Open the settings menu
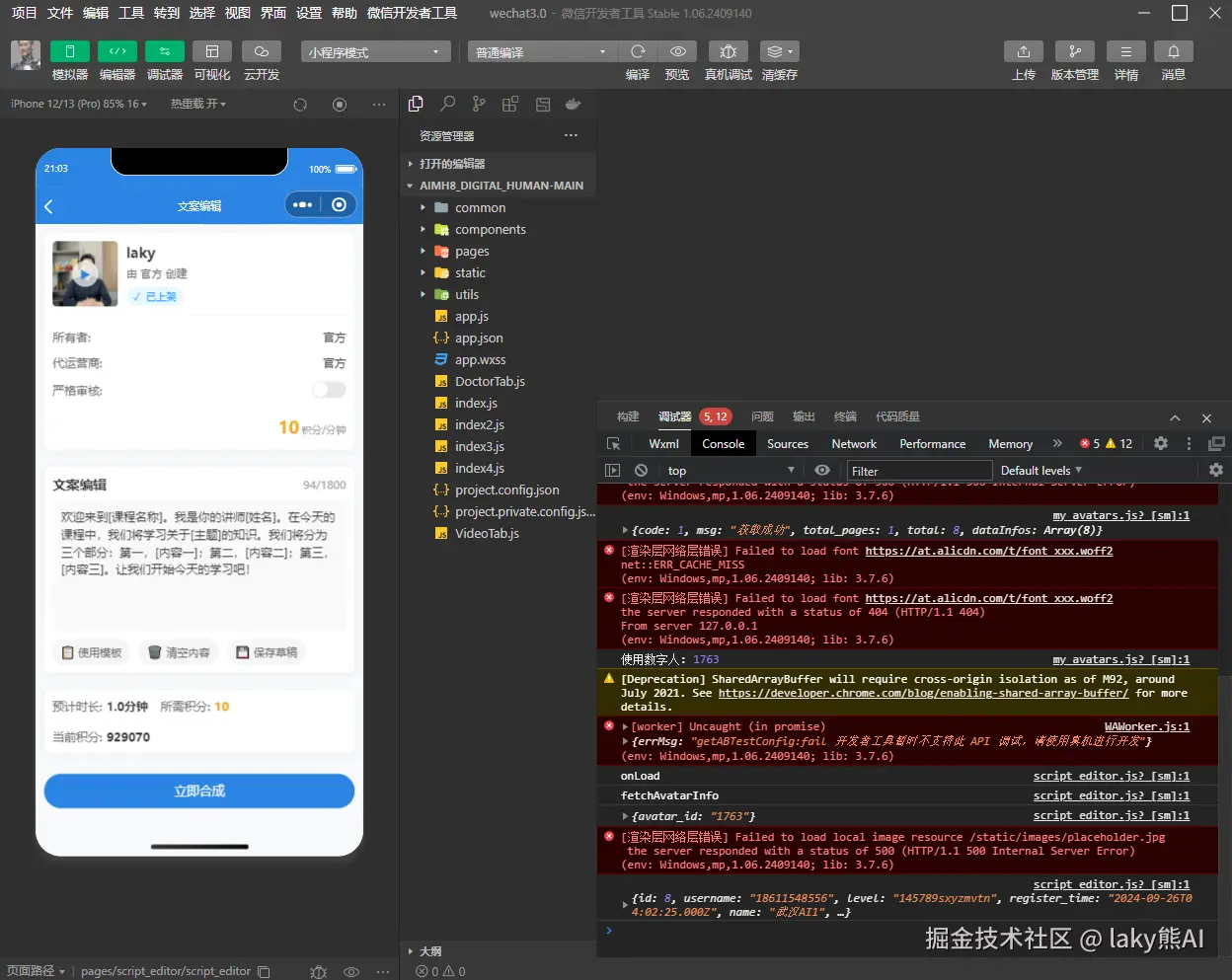The height and width of the screenshot is (980, 1232). (x=309, y=13)
